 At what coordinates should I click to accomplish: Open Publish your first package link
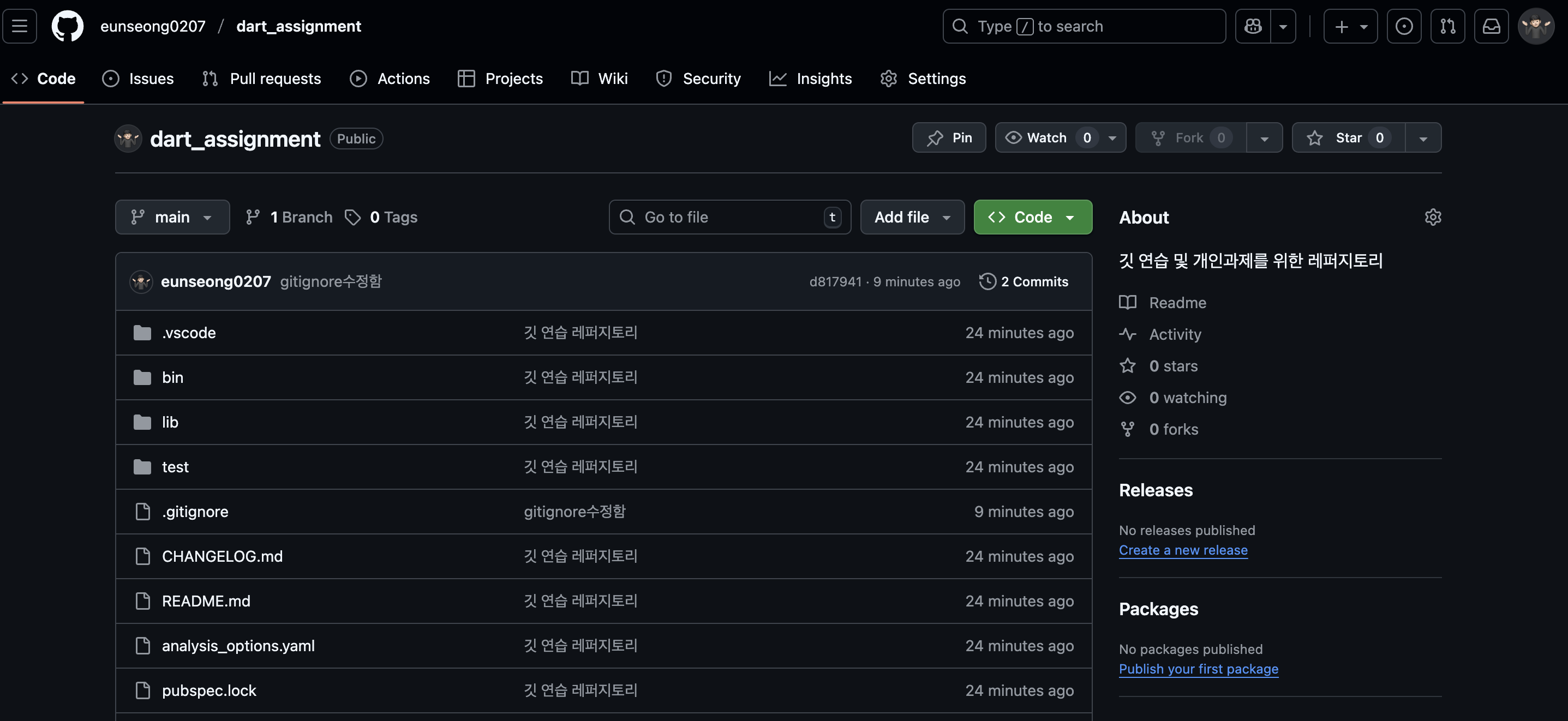1198,669
